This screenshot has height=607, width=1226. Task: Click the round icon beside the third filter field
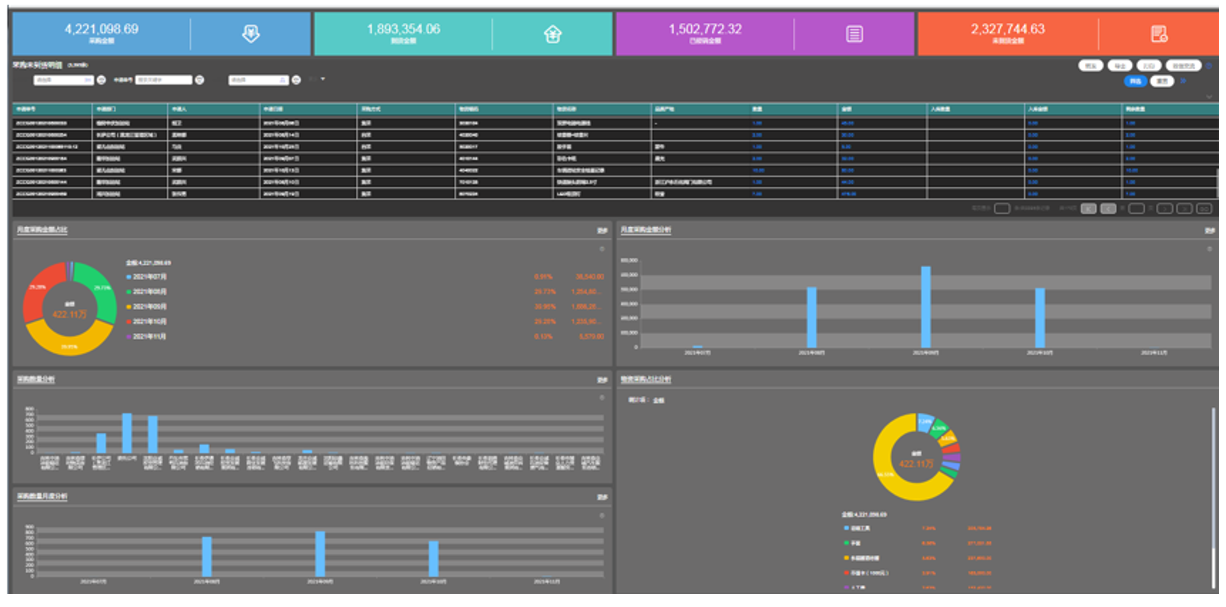click(296, 80)
